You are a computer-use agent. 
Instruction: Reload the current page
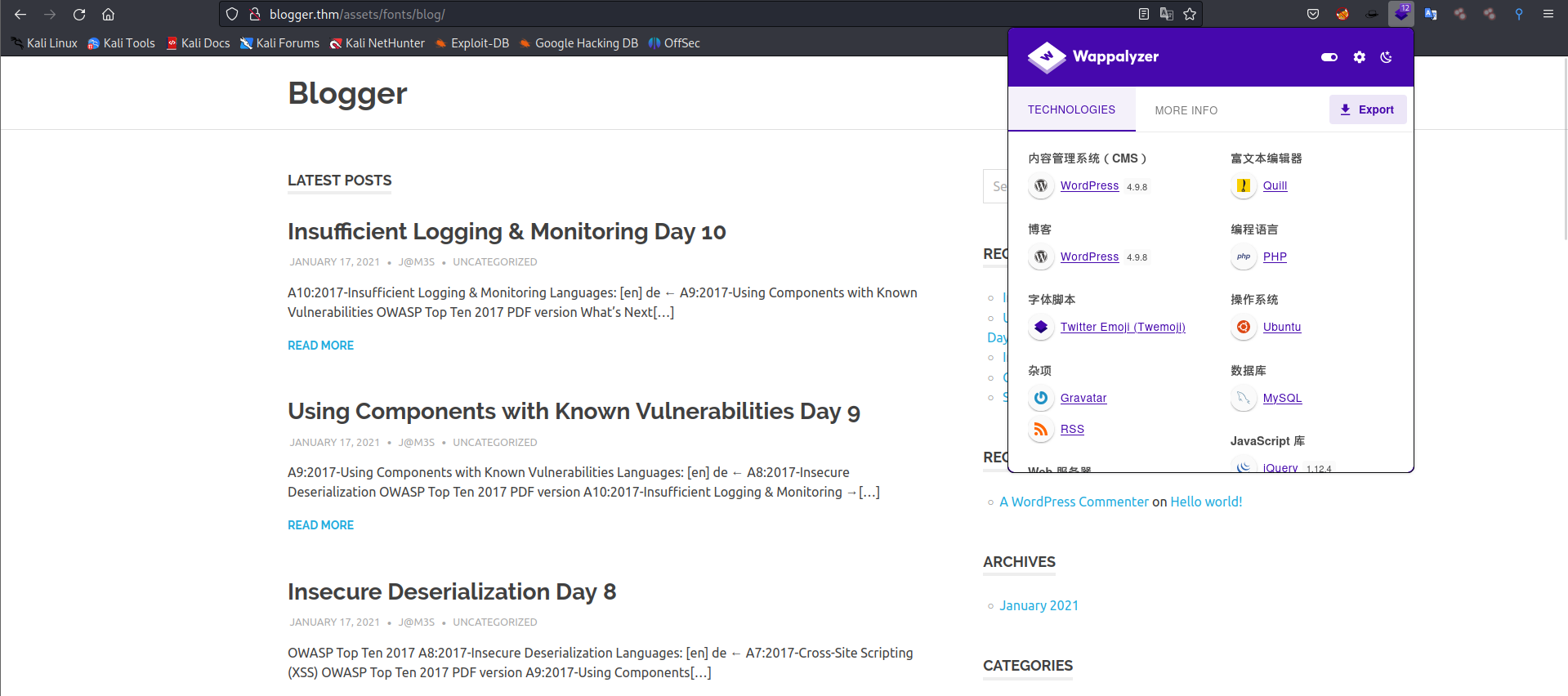[79, 14]
